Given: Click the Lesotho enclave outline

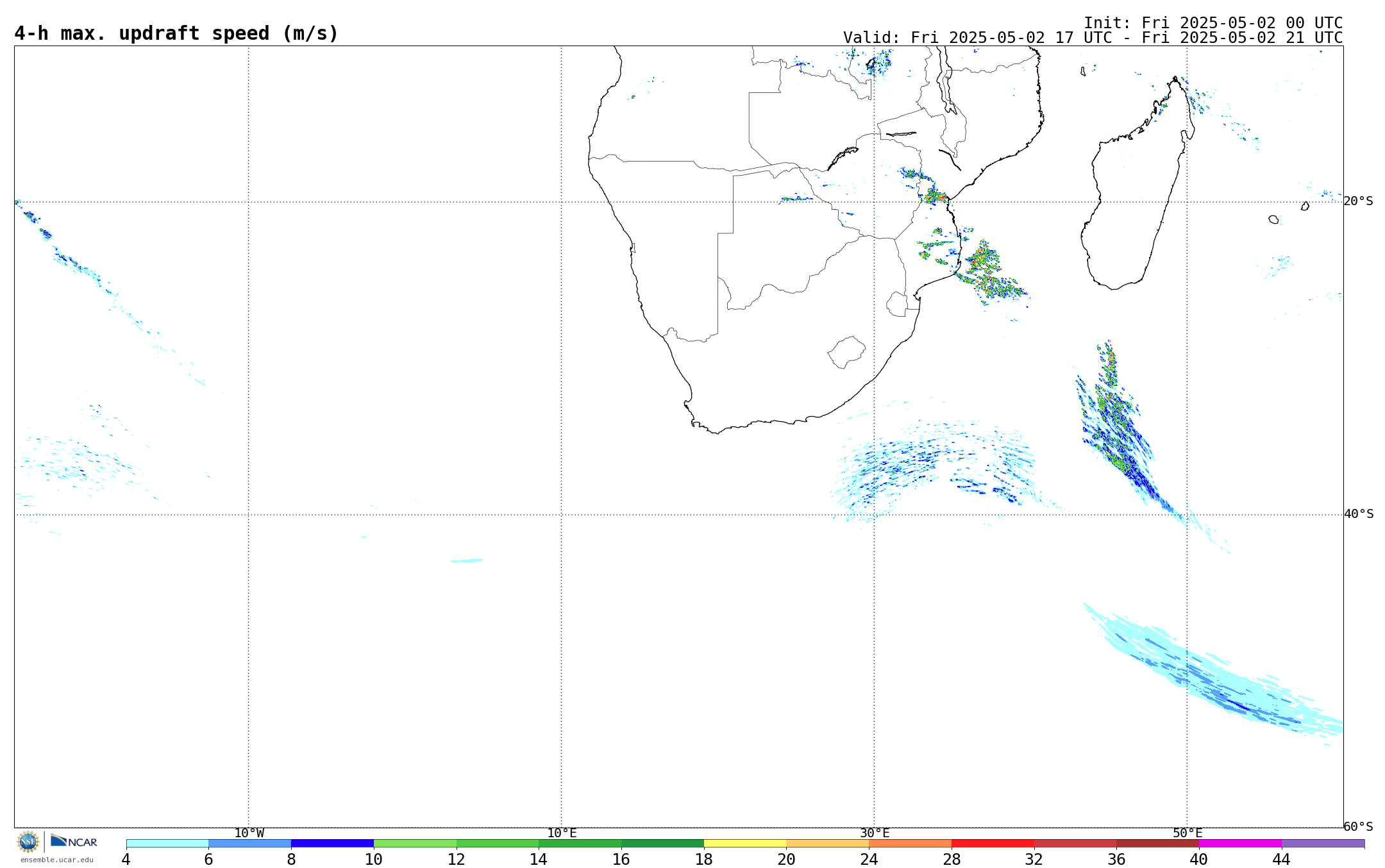Looking at the screenshot, I should click(846, 352).
